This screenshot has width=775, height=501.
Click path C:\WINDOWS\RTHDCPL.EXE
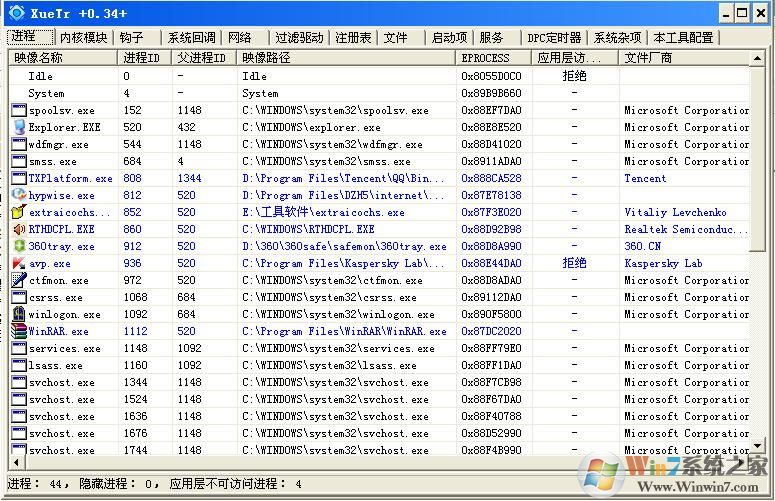click(308, 229)
